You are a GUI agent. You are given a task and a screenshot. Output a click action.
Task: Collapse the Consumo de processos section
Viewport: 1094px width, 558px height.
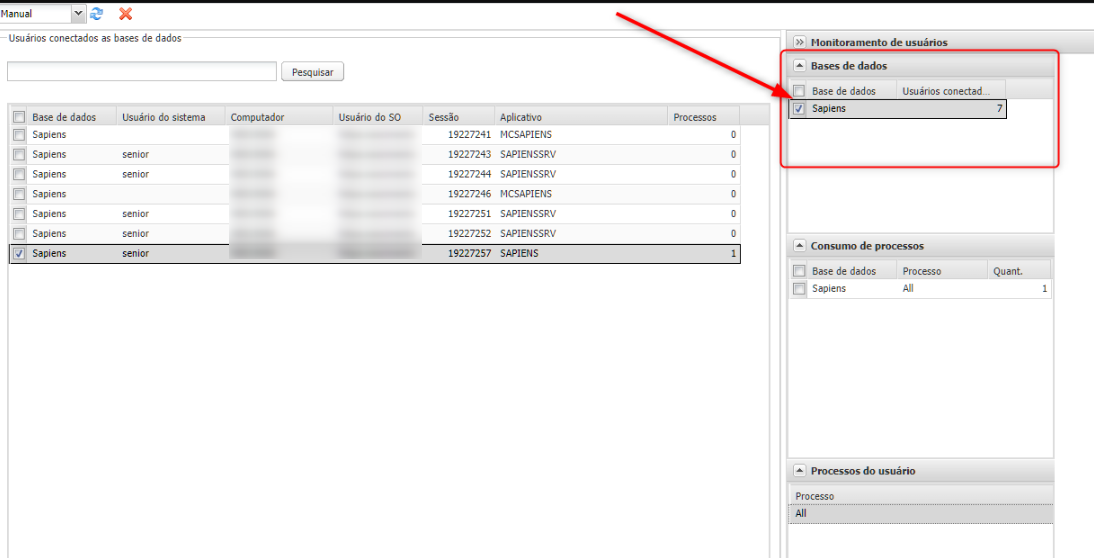800,246
